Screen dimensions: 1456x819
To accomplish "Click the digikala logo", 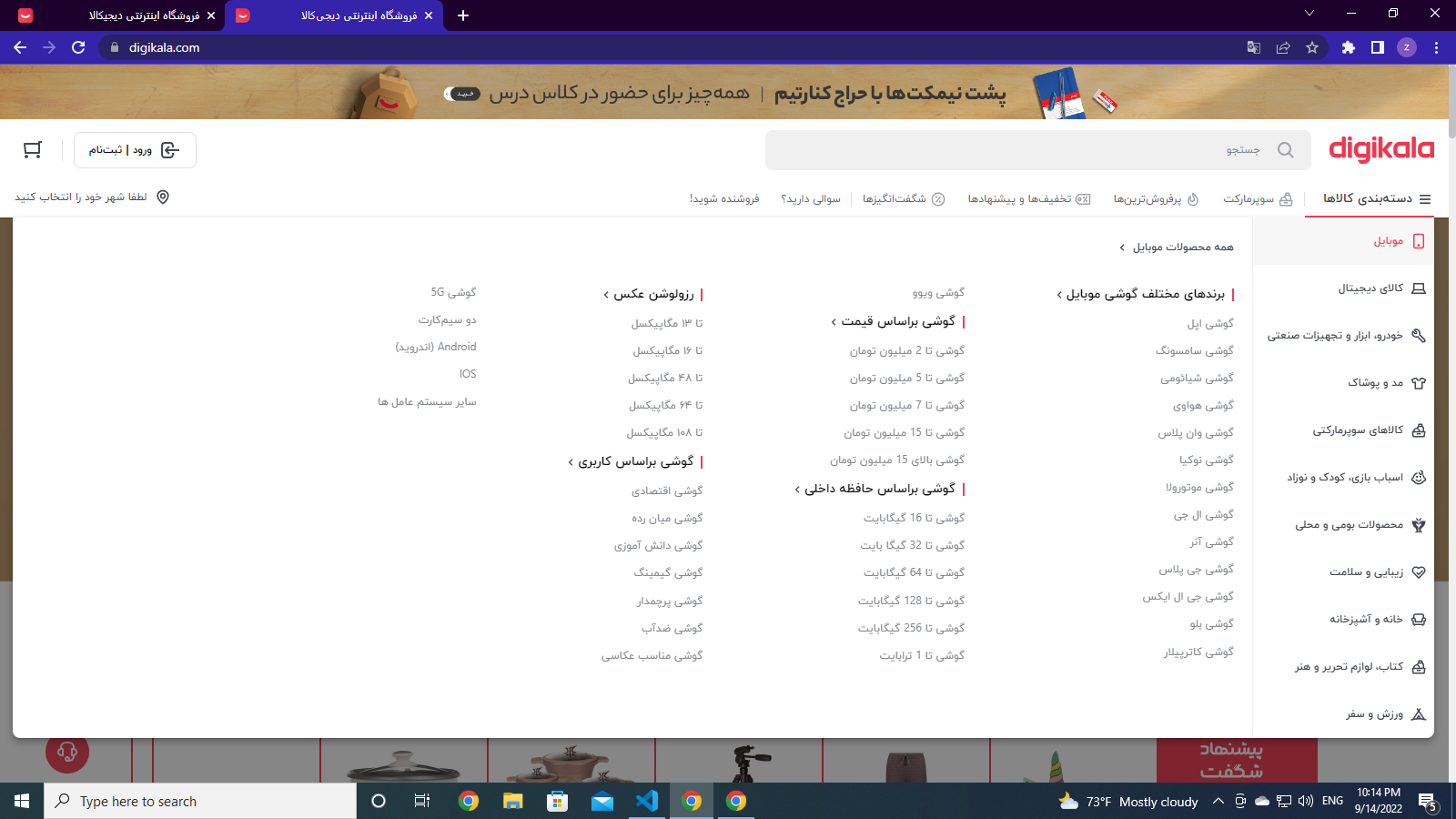I will (1381, 149).
